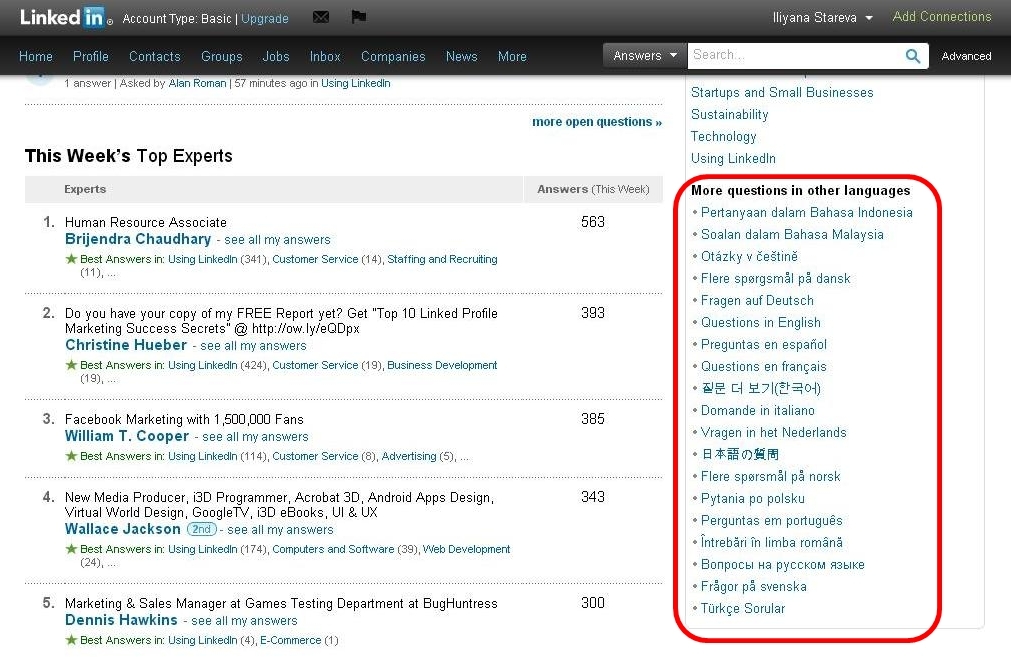The image size is (1011, 657).
Task: Click Preguntas en español link
Action: 763,344
